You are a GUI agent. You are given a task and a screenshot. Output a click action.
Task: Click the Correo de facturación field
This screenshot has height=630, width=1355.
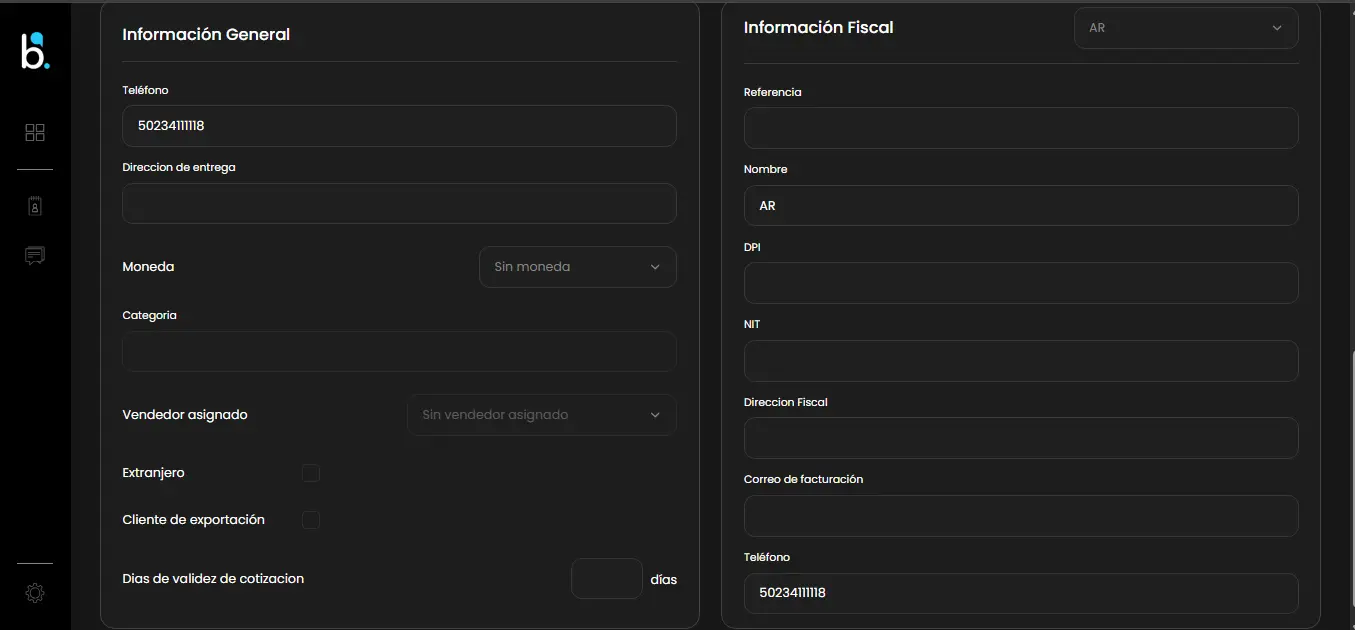pyautogui.click(x=1021, y=516)
